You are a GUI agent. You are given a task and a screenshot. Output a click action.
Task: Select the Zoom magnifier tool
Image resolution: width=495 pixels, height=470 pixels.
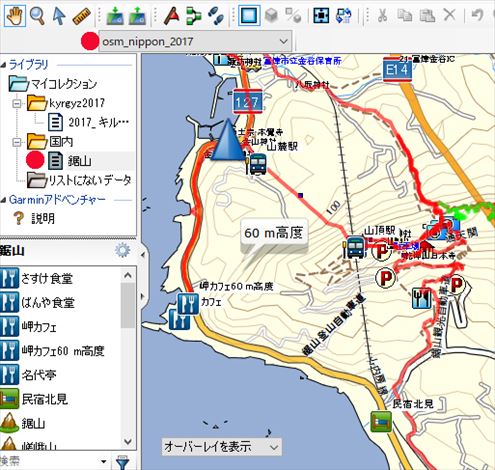[x=37, y=15]
